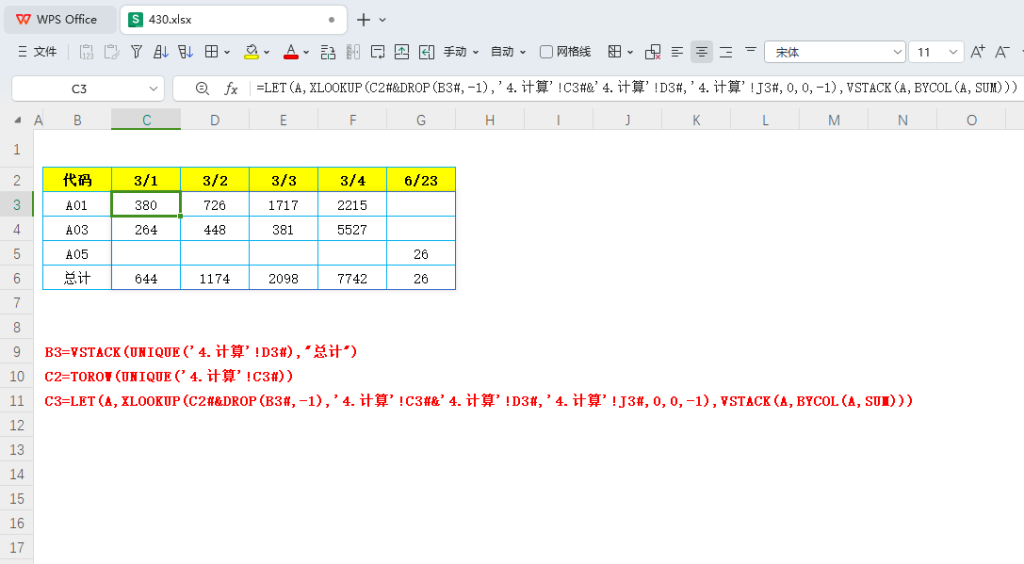Click the filter funnel icon
The height and width of the screenshot is (564, 1024).
click(136, 52)
